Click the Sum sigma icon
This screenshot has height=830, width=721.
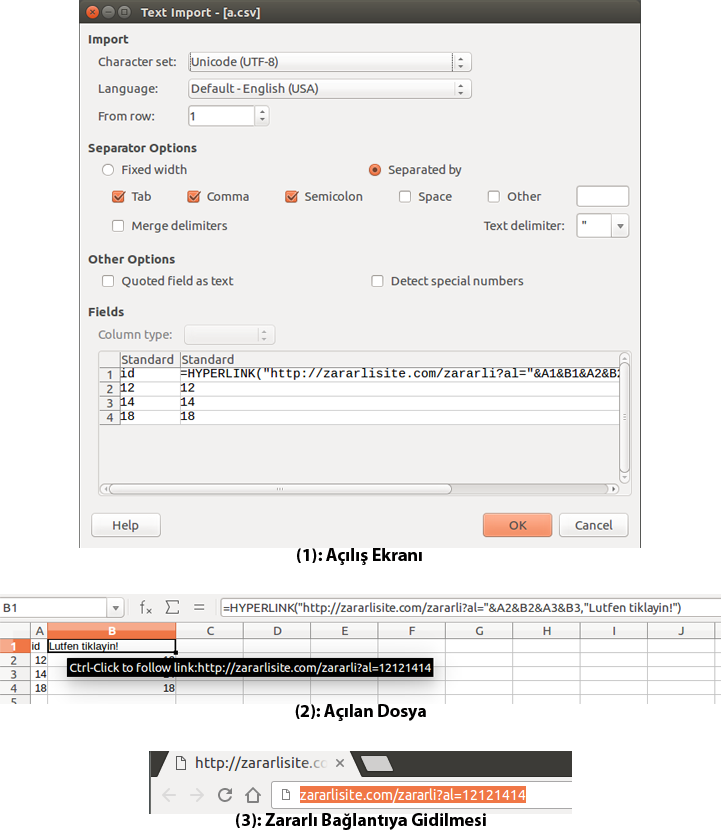(172, 607)
